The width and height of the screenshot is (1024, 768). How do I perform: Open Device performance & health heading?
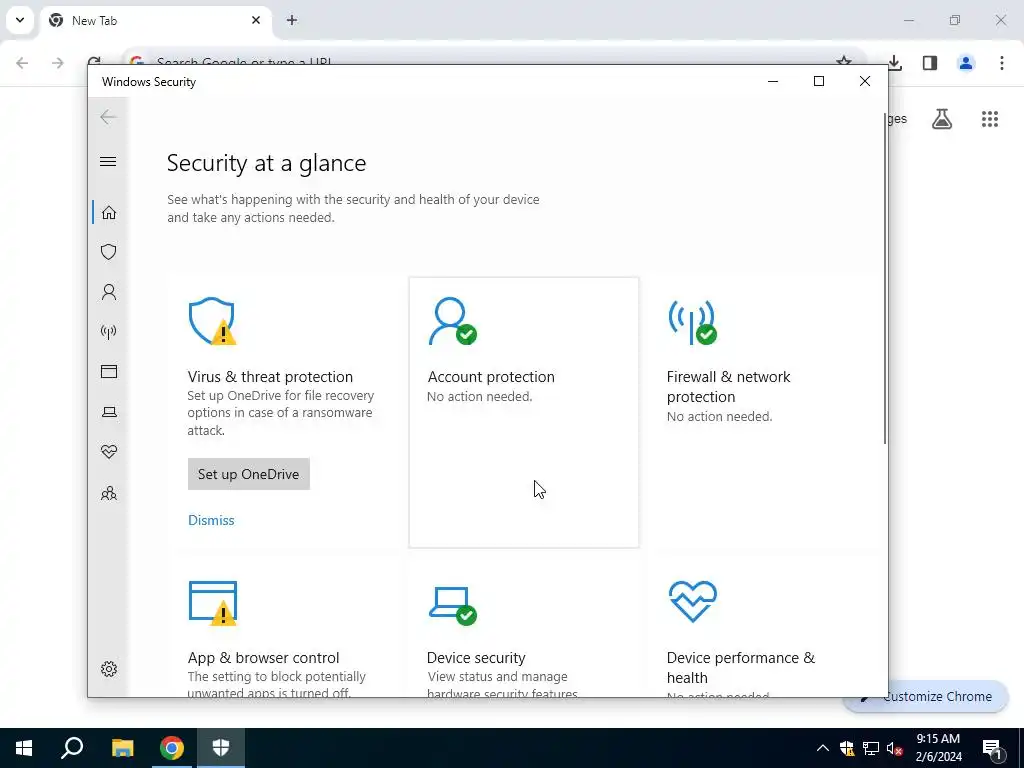[741, 667]
